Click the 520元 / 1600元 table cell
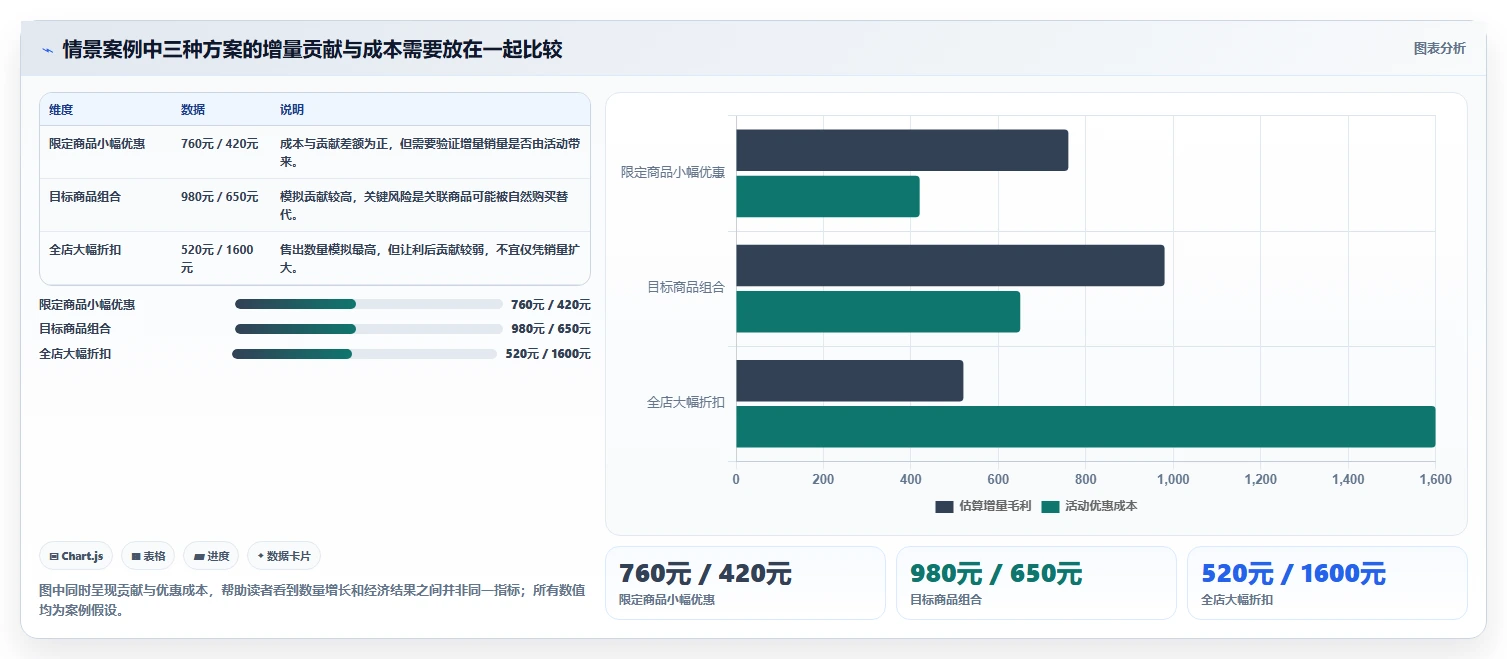Image resolution: width=1507 pixels, height=659 pixels. [x=218, y=259]
